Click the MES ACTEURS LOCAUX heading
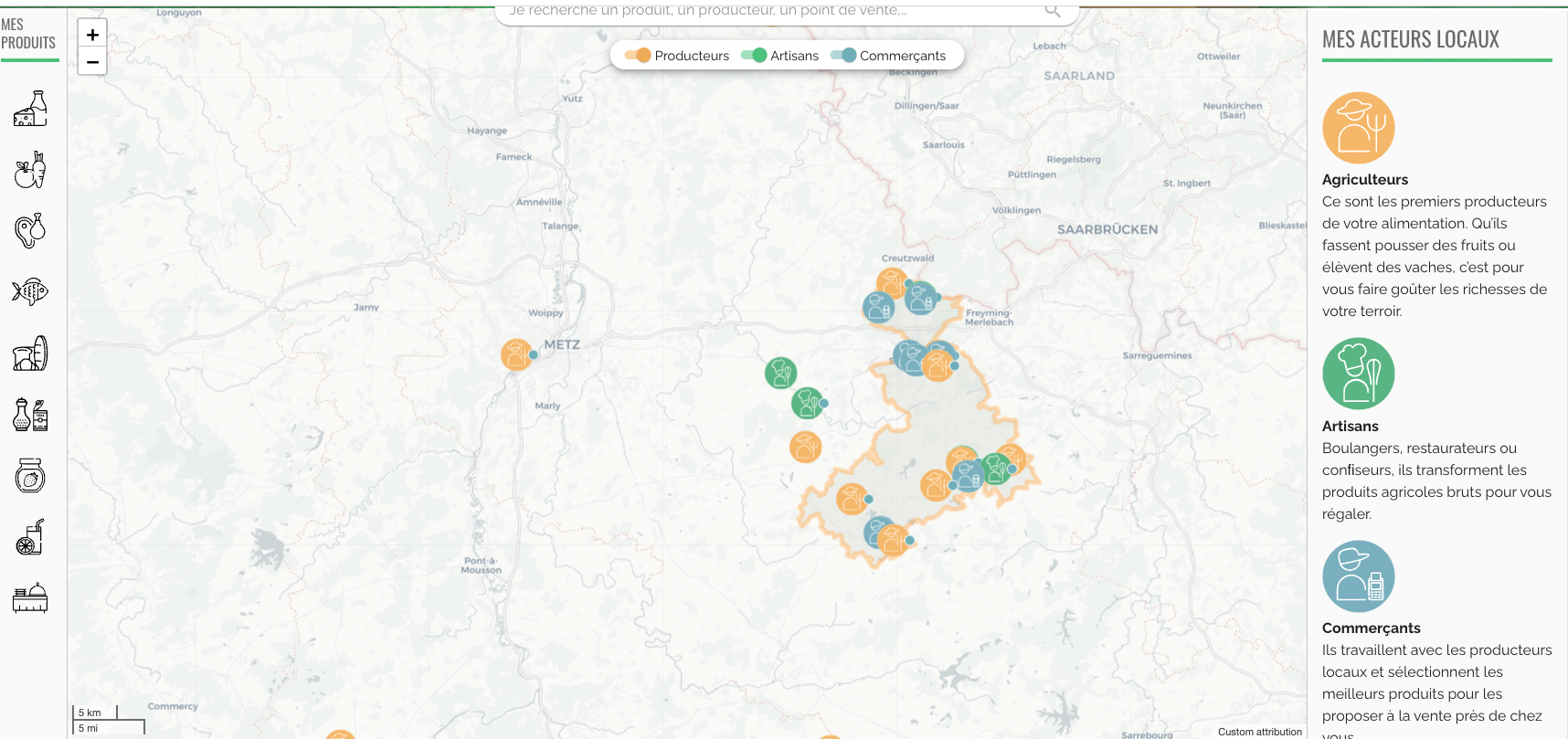This screenshot has height=739, width=1568. coord(1411,39)
